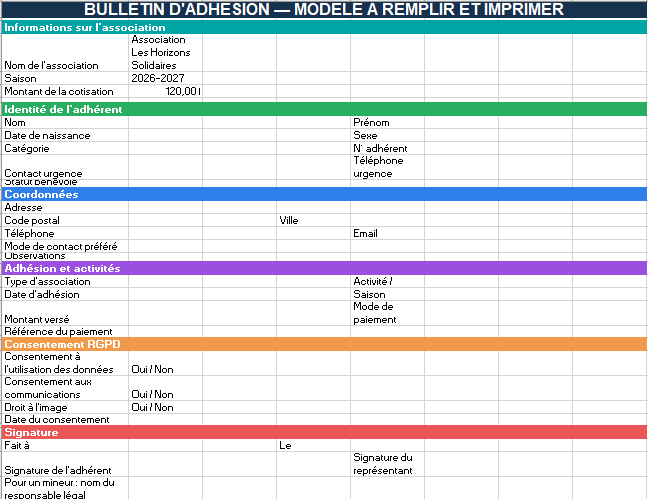648x499 pixels.
Task: Click the 'Référence du paiement' label
Action: (65, 332)
